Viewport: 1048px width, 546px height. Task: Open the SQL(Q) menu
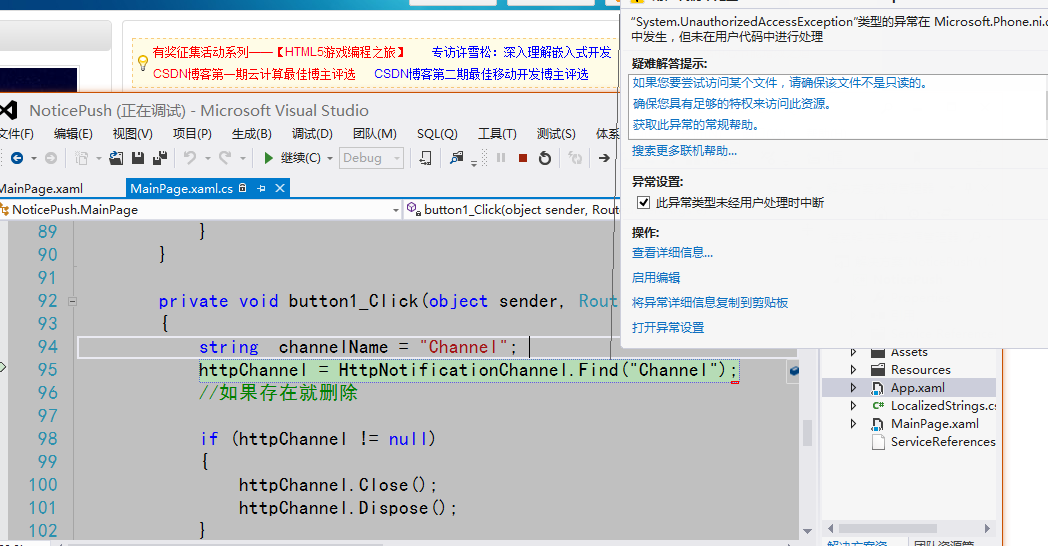click(437, 134)
